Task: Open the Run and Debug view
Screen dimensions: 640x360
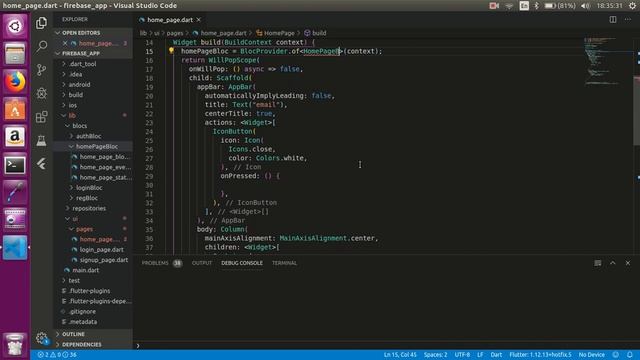Action: (41, 93)
